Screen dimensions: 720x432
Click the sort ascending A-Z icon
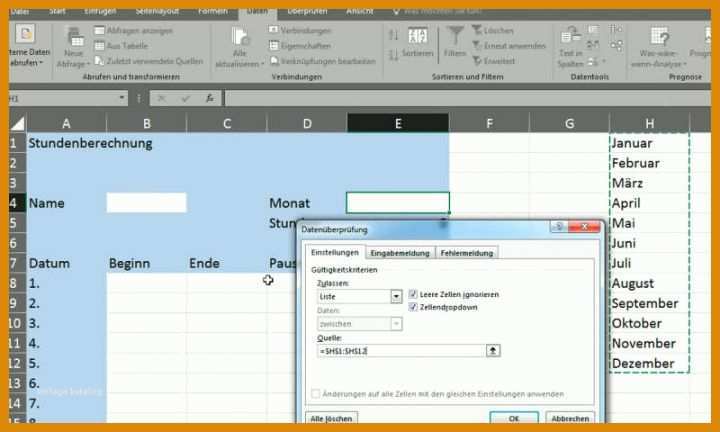click(x=394, y=35)
